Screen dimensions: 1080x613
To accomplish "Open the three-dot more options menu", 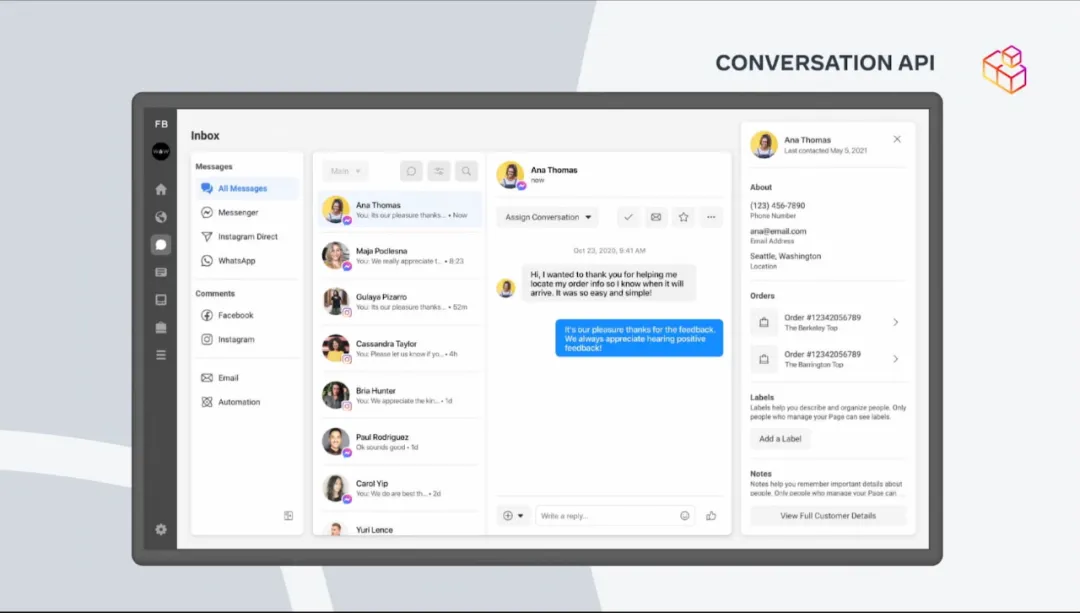I will tap(711, 217).
